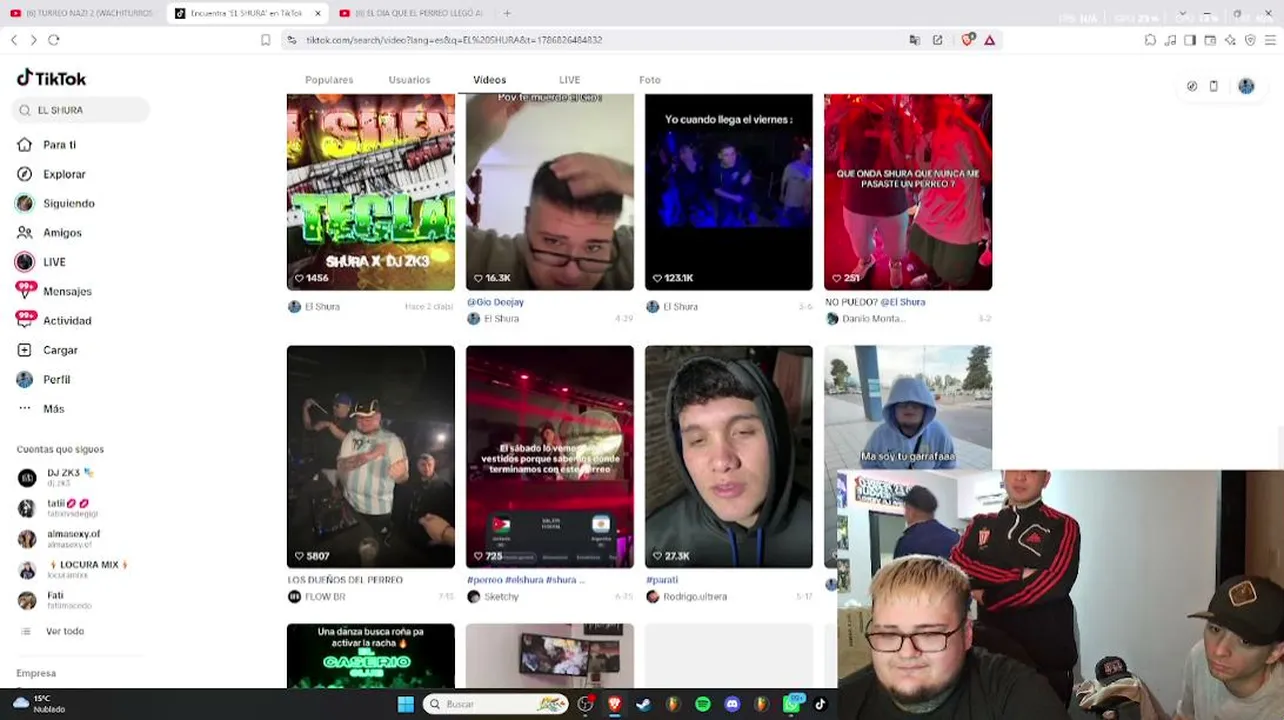
Task: Open the LOCURA MIX followed account
Action: [74, 569]
